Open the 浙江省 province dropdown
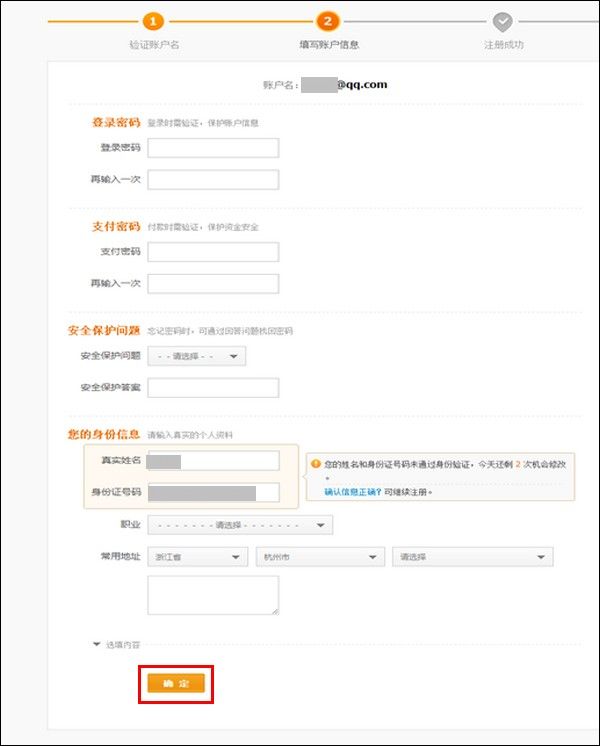The height and width of the screenshot is (746, 600). [x=196, y=557]
